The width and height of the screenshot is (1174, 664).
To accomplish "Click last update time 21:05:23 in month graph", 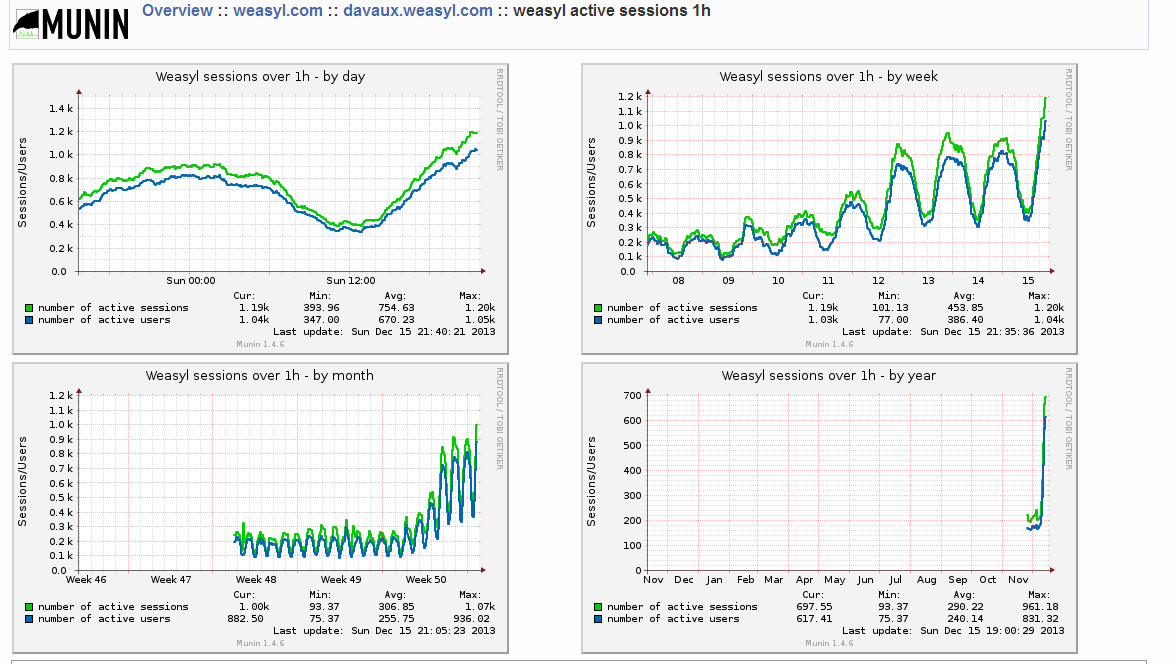I will [441, 631].
